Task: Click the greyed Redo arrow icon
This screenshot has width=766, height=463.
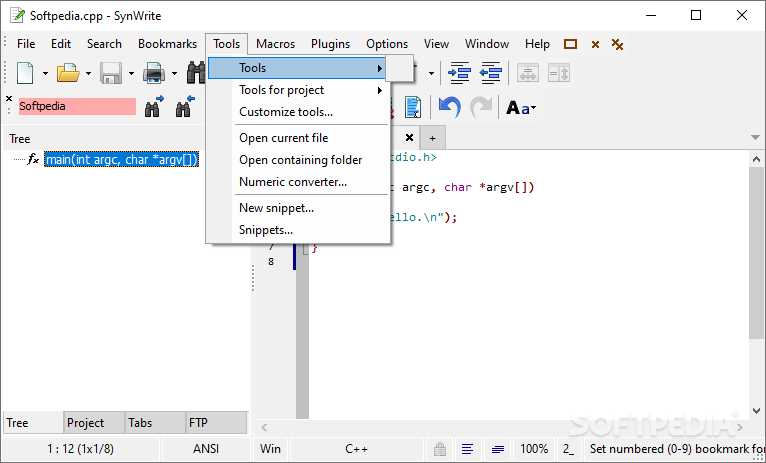Action: (481, 106)
